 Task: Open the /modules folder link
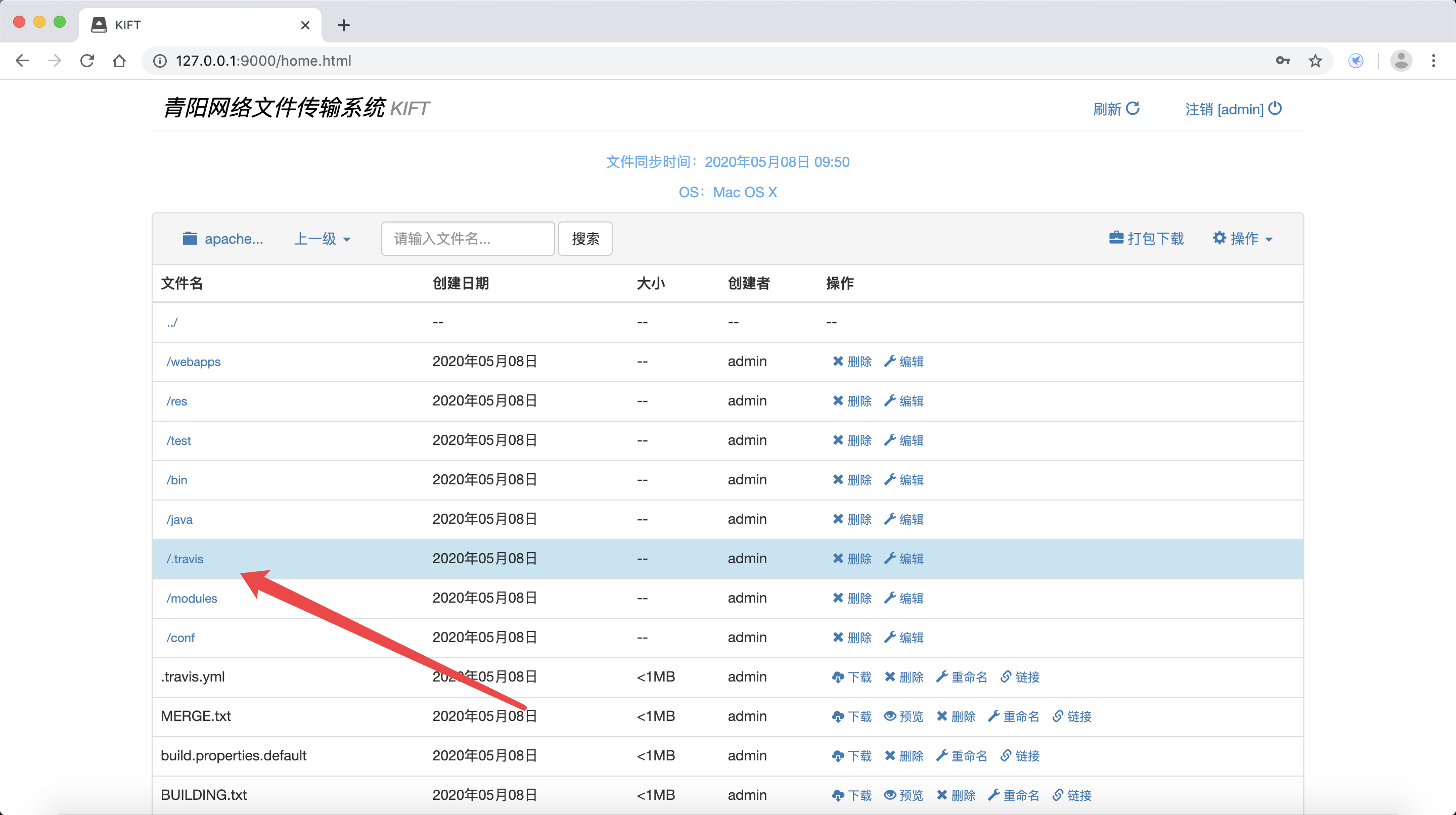pos(192,598)
